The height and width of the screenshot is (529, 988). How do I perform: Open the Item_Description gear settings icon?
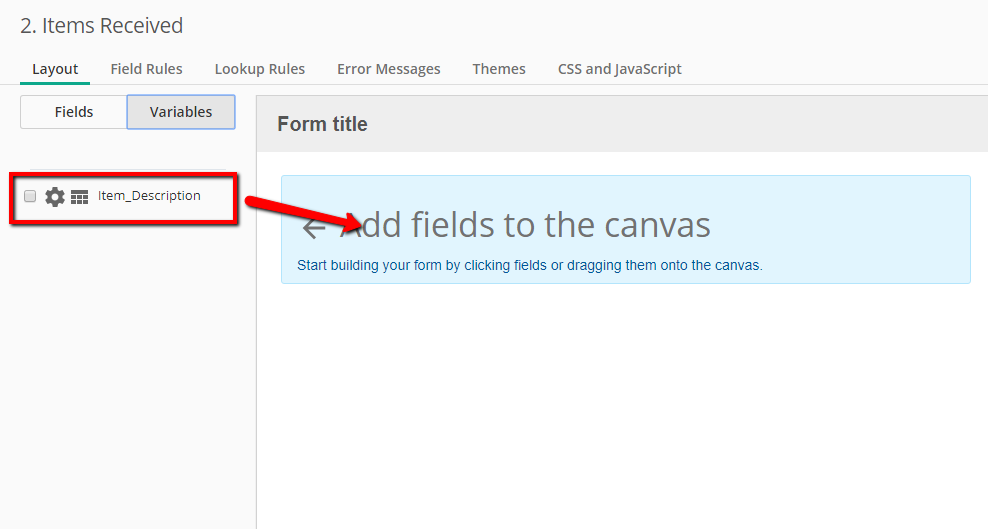tap(55, 196)
